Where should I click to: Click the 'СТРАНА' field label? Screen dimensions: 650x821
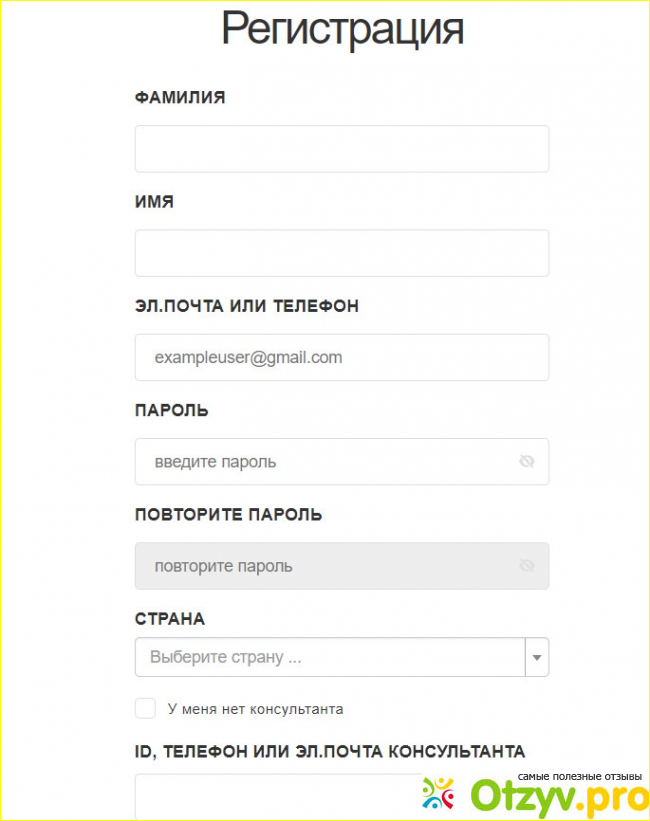click(170, 619)
